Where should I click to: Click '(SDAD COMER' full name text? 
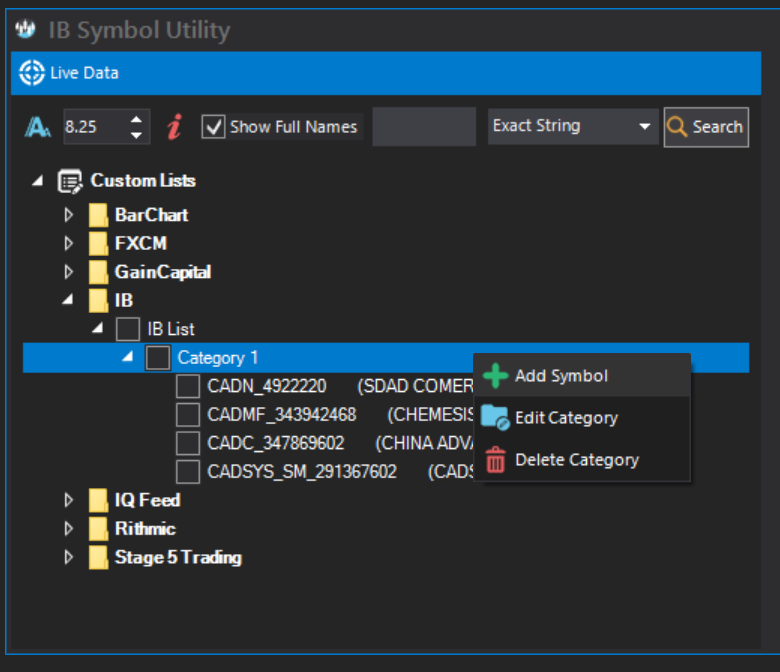[415, 386]
